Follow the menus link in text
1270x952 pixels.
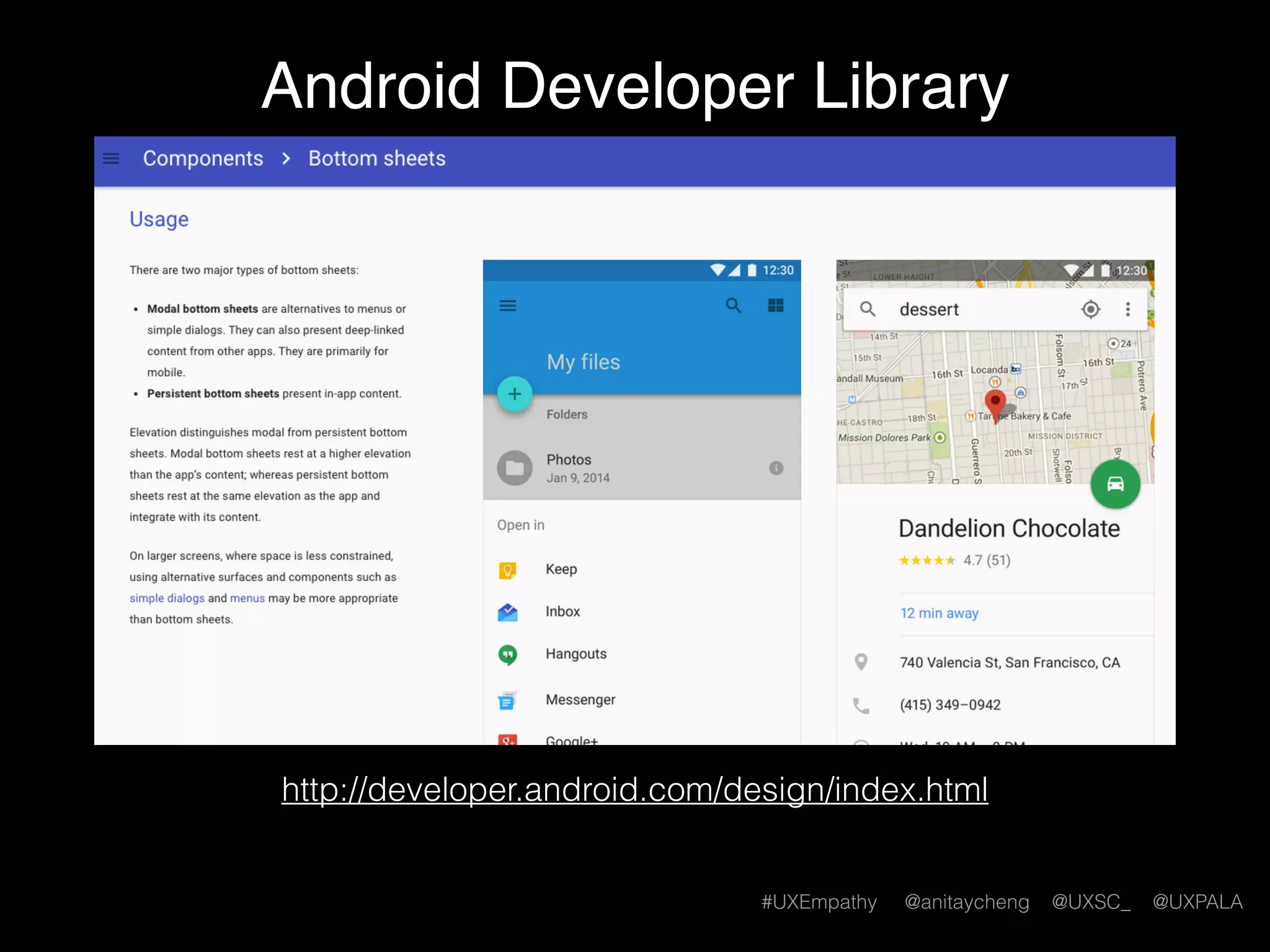247,598
